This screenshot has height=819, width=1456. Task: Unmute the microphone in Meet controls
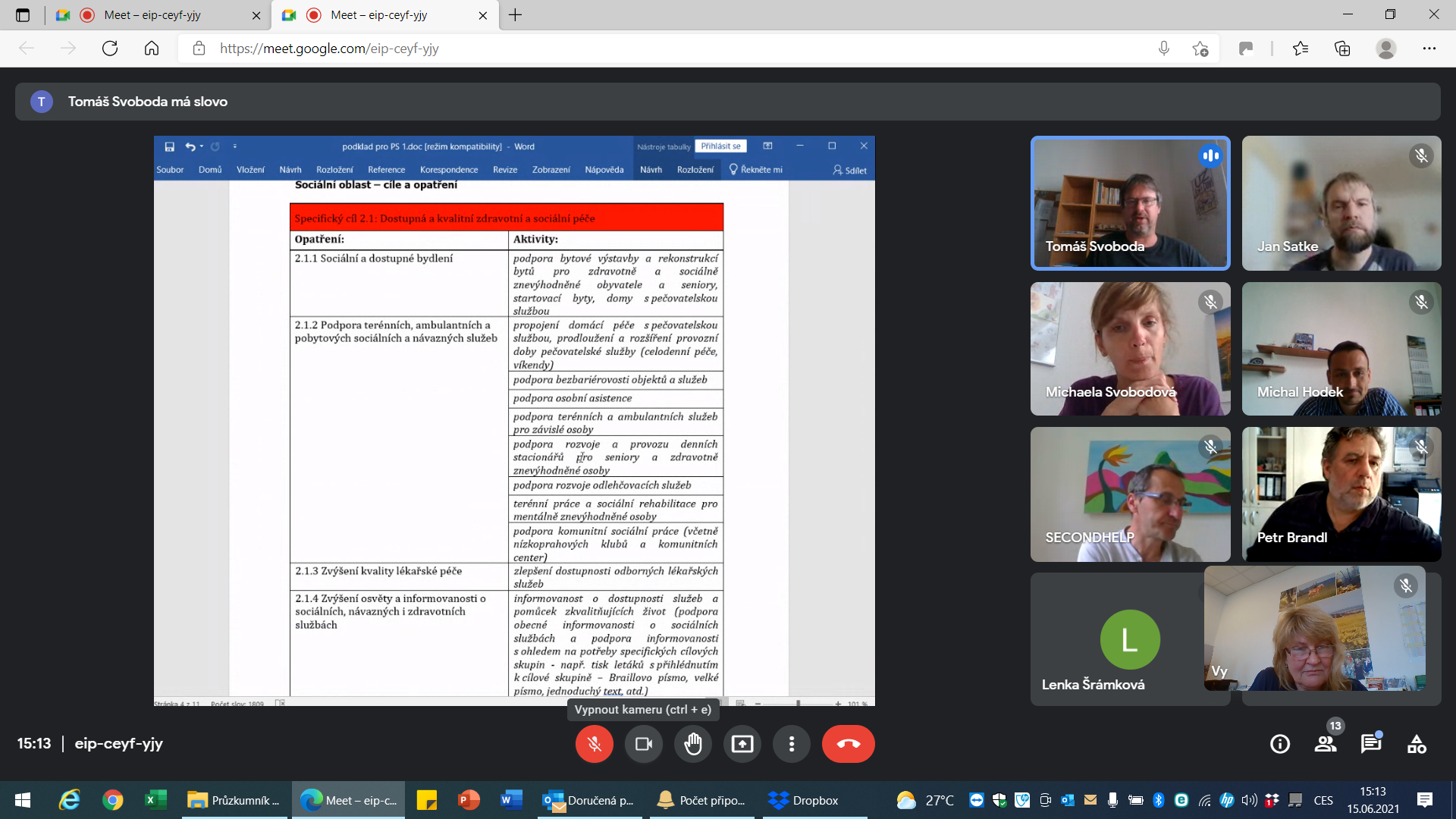594,744
